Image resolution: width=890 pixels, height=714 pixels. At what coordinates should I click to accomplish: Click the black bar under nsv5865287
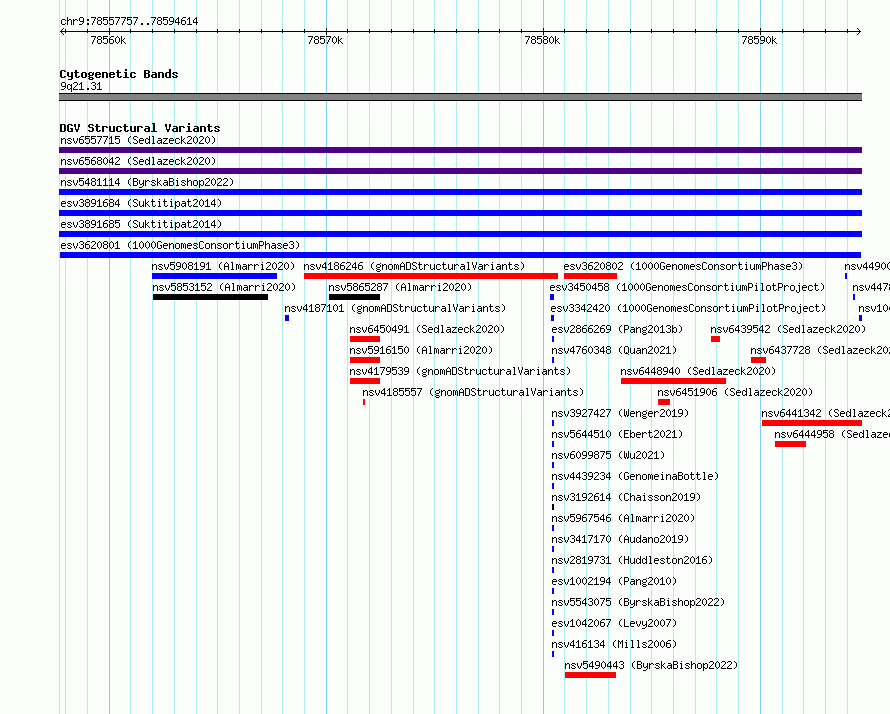point(354,297)
